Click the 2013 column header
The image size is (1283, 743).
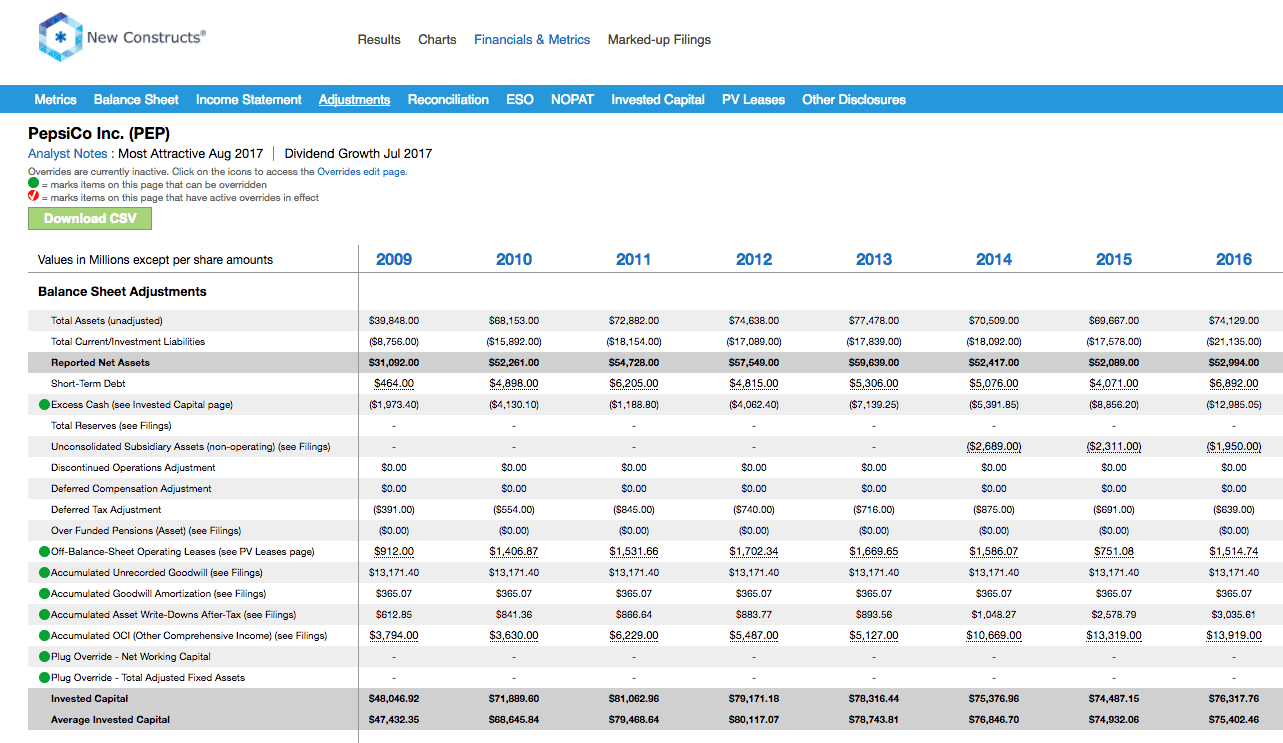click(874, 260)
